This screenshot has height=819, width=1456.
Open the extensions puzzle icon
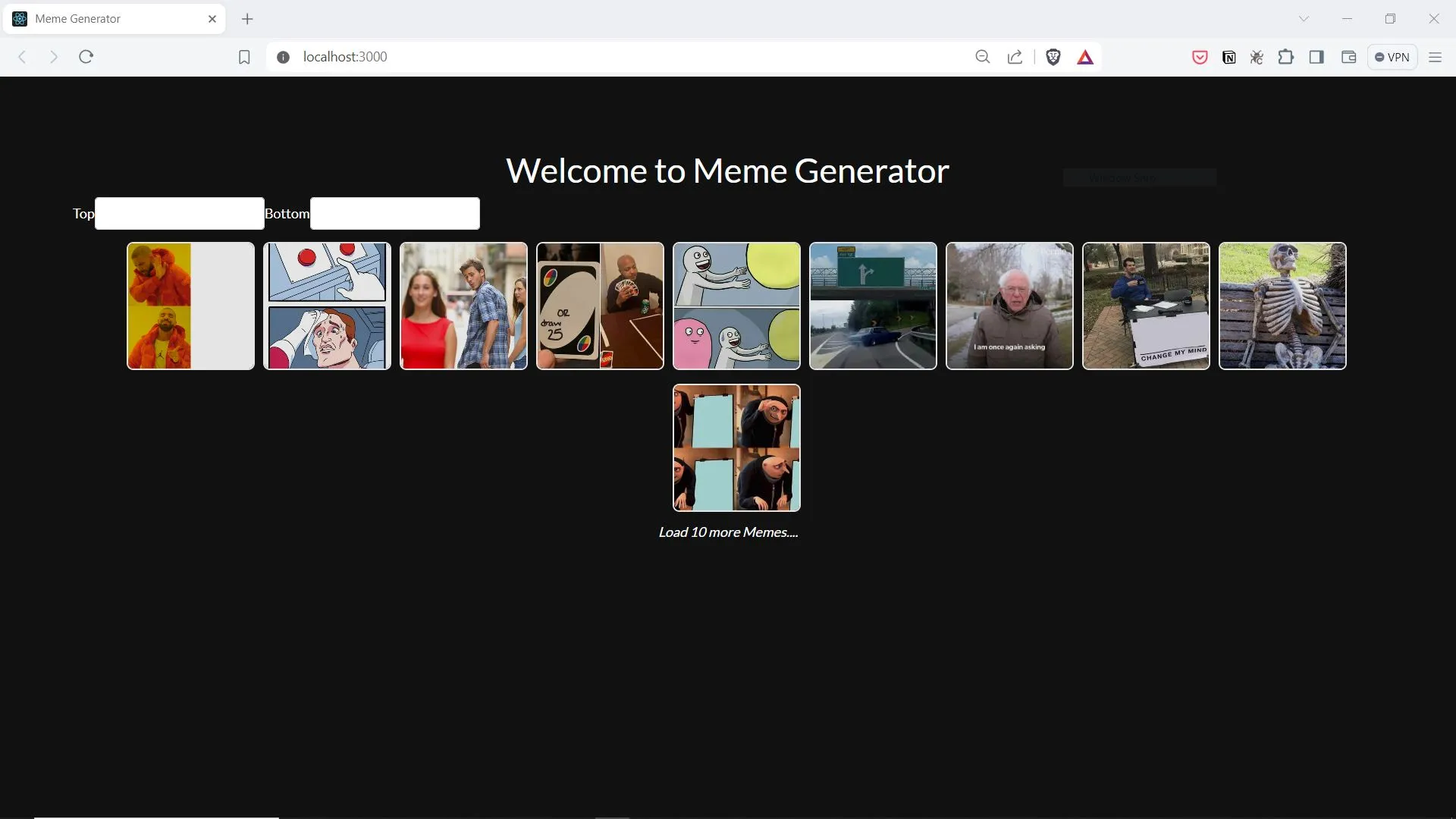tap(1286, 57)
